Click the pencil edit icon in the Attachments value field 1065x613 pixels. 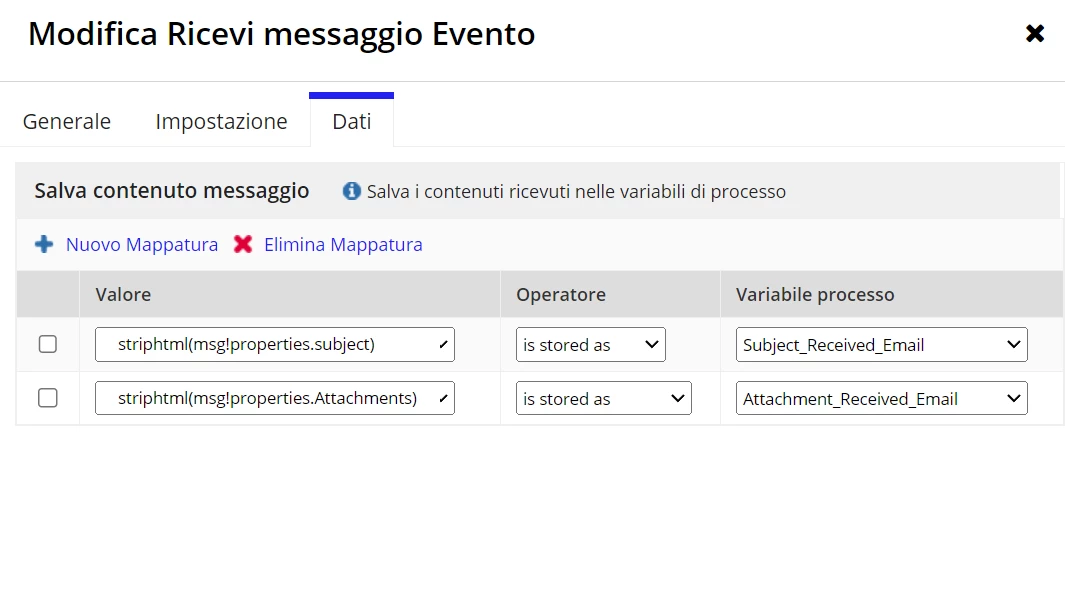pos(443,398)
